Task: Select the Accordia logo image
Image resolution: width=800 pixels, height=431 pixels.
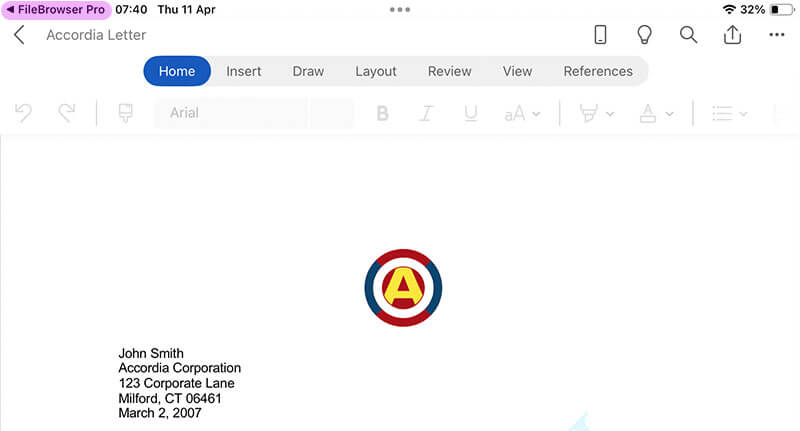Action: click(x=403, y=288)
